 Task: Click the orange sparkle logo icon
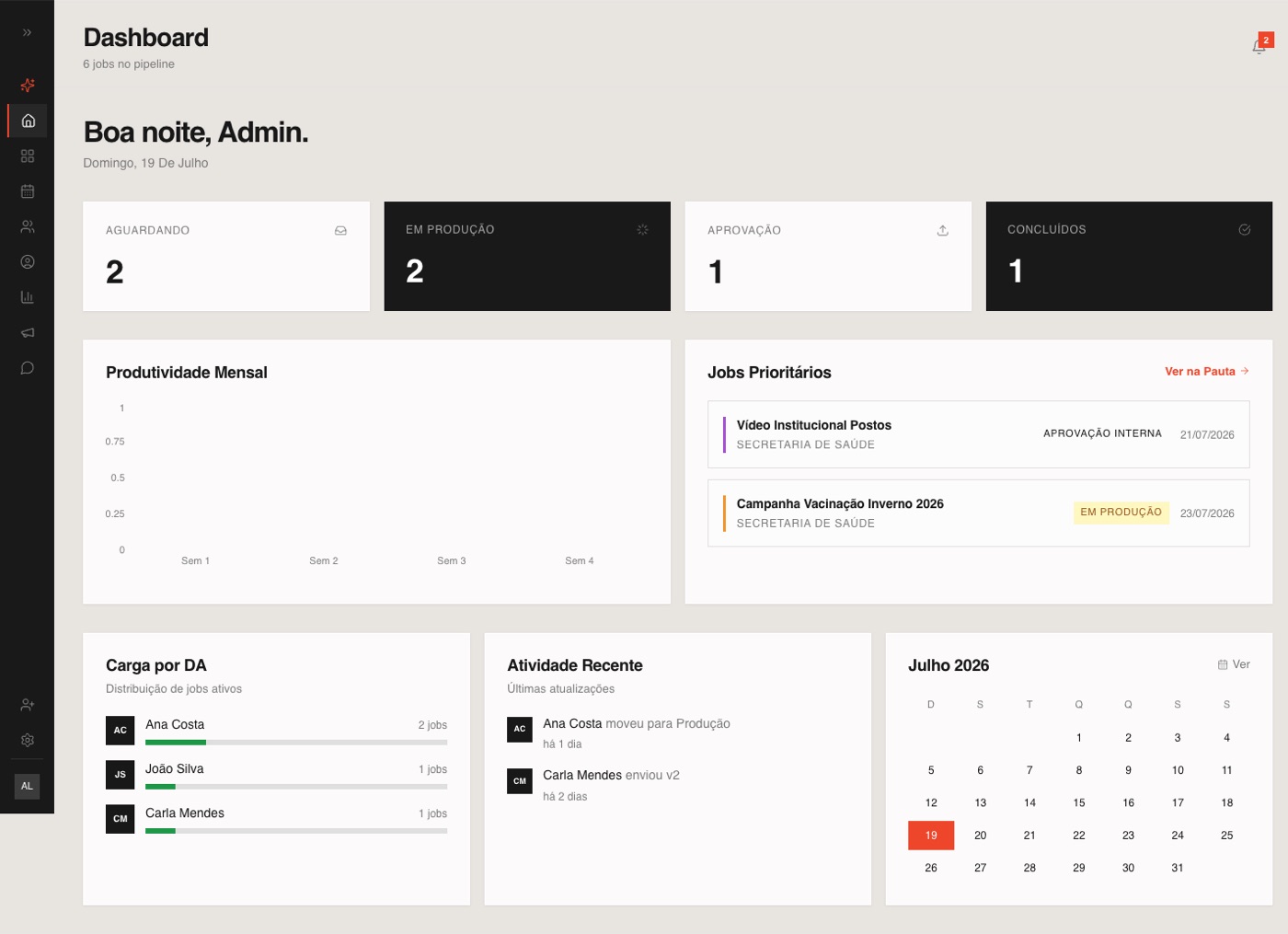pos(28,86)
